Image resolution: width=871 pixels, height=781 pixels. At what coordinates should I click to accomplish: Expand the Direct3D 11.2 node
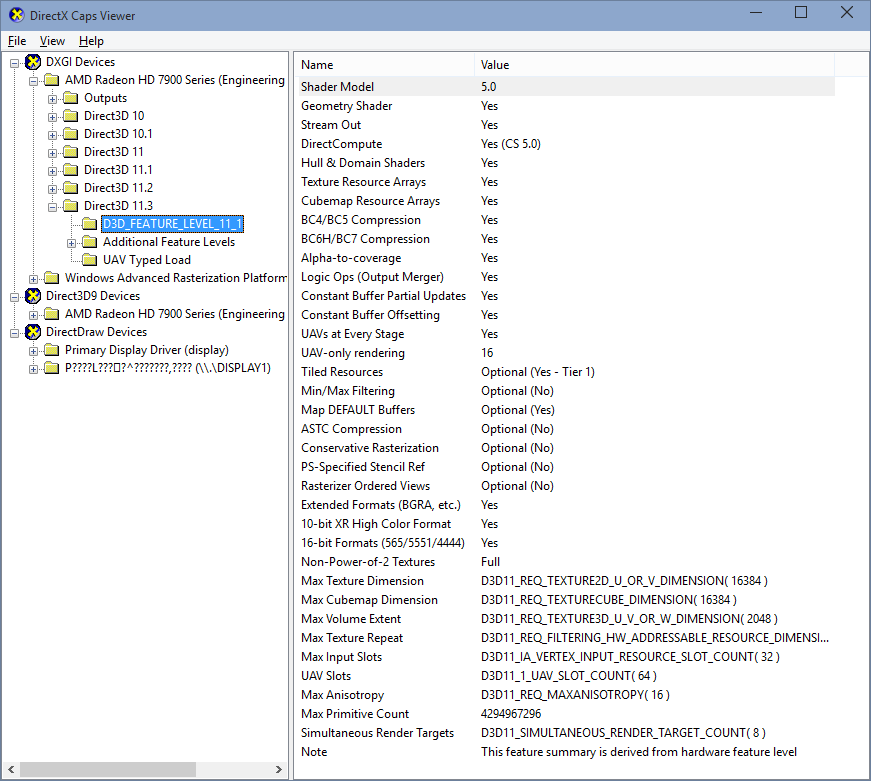(x=52, y=189)
